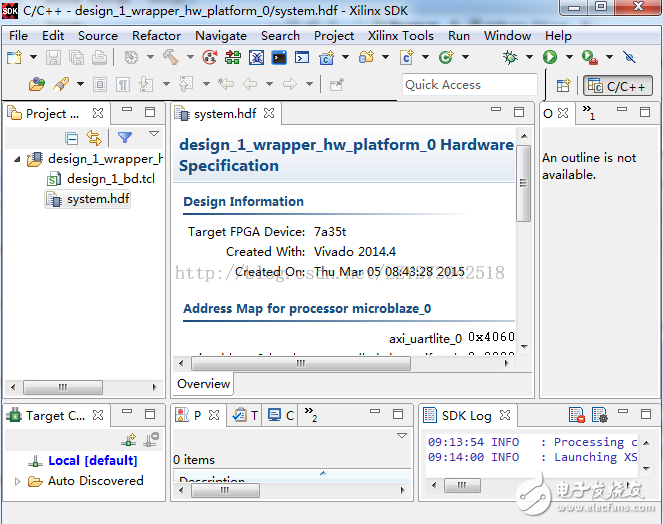This screenshot has height=524, width=663.
Task: Collapse the design_1_wrapper project tree node
Action: point(17,159)
